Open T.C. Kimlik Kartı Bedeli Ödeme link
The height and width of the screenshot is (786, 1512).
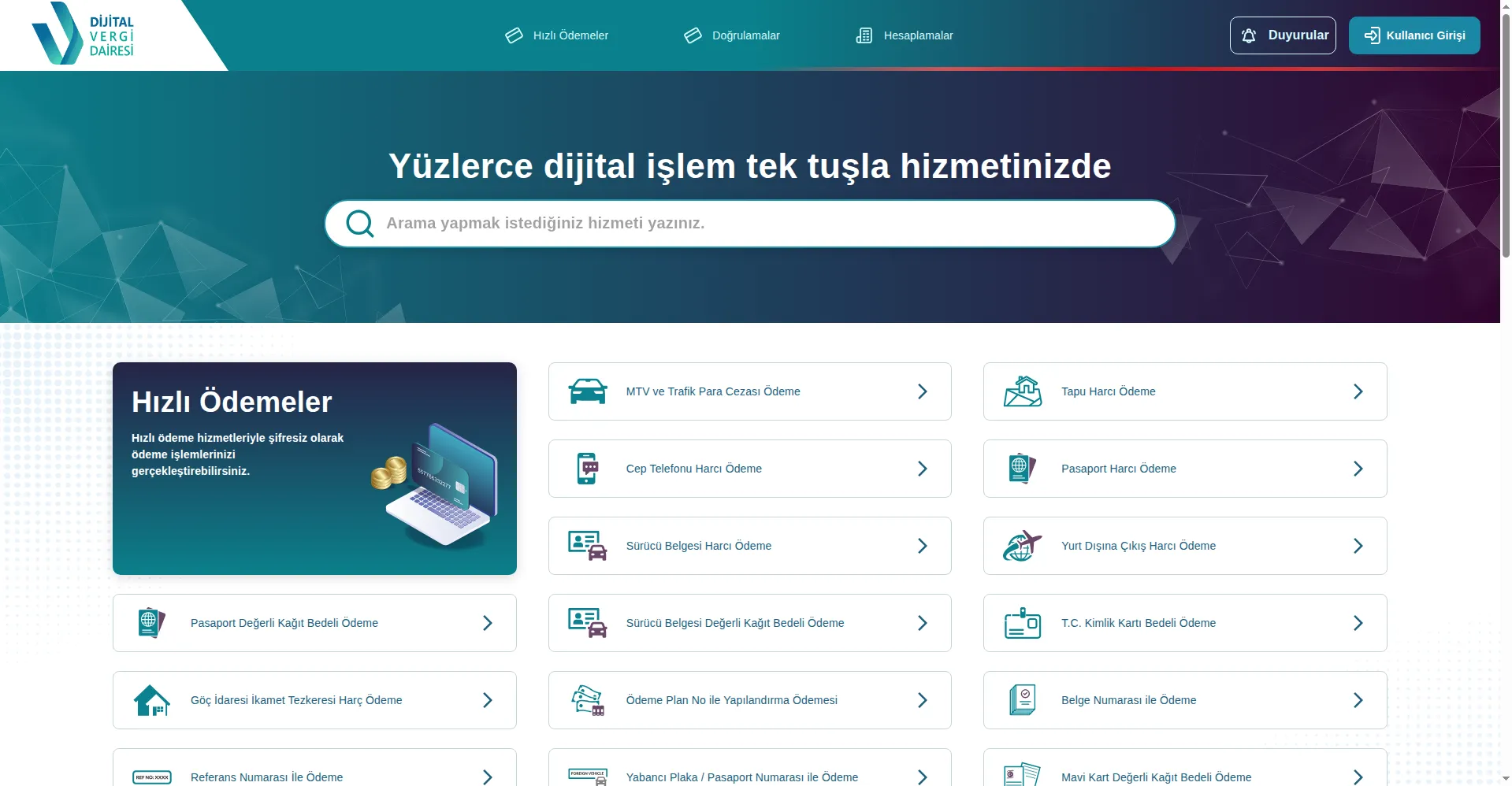[1185, 623]
